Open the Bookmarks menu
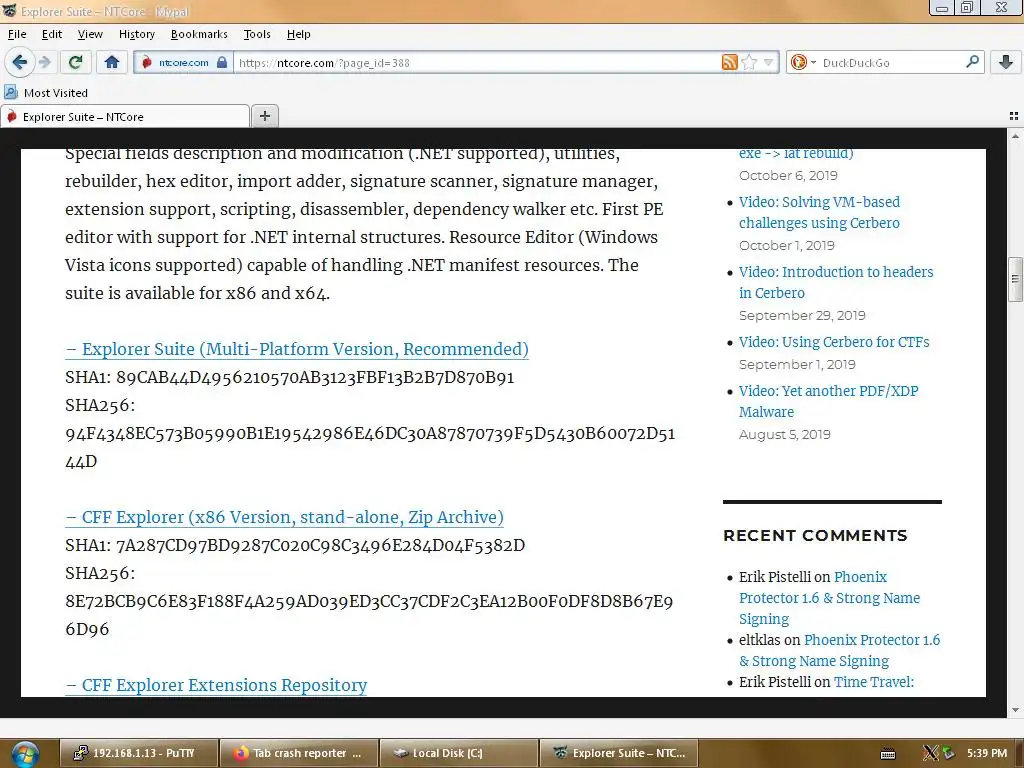Screen dimensions: 1024x768 pyautogui.click(x=199, y=34)
